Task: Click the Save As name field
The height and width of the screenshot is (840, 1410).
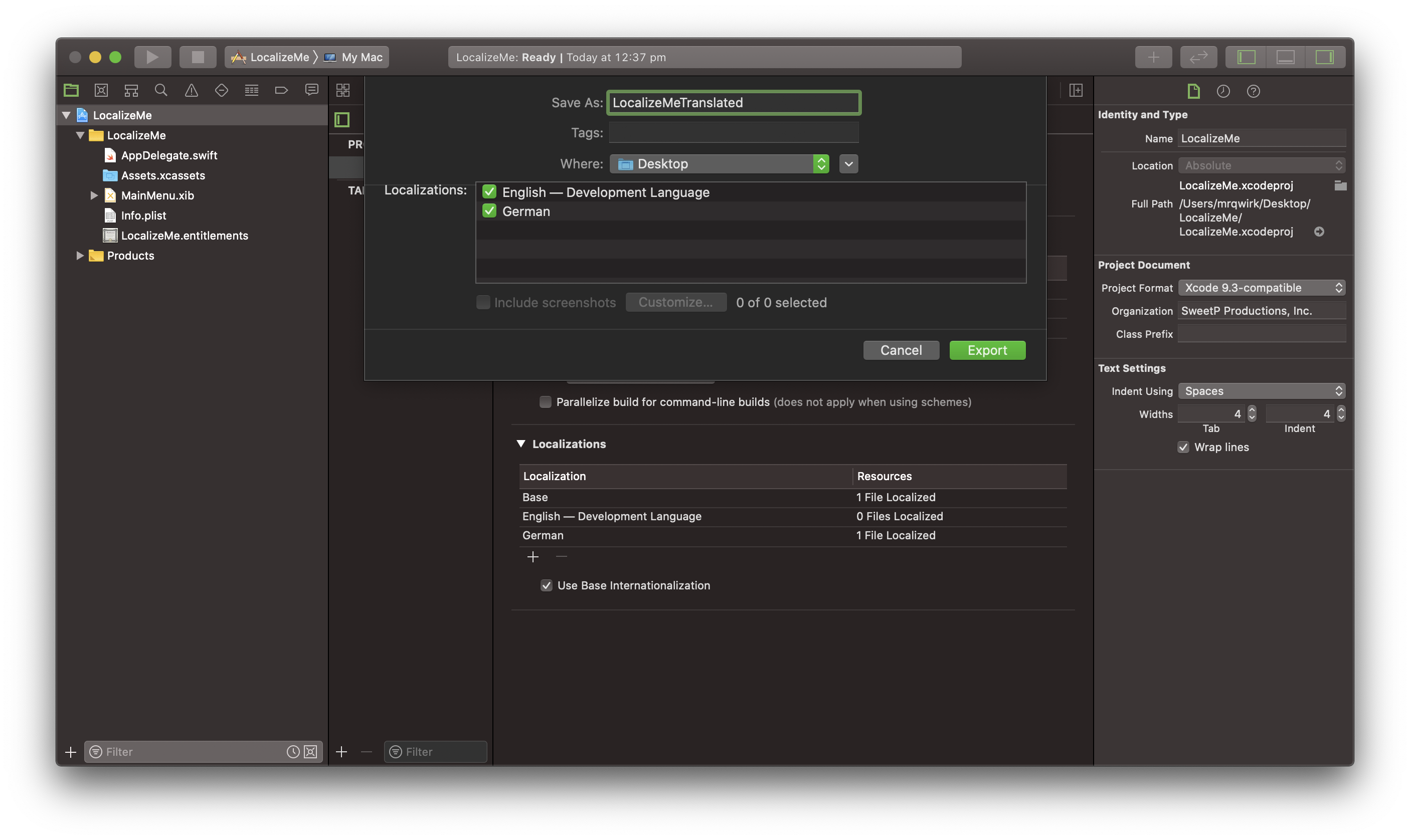Action: pos(734,102)
